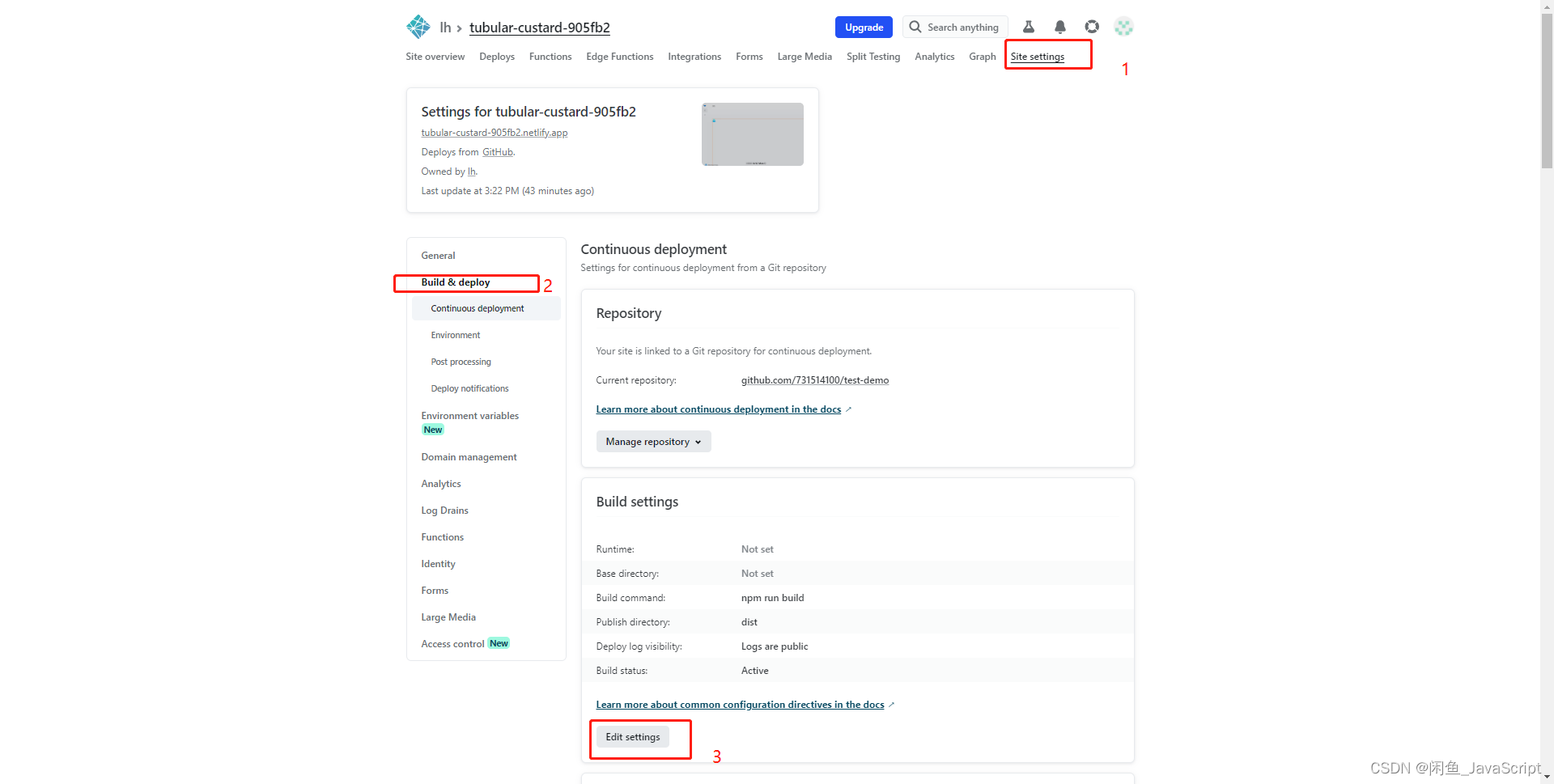Viewport: 1554px width, 784px height.
Task: Open the Site settings tab
Action: click(1038, 57)
